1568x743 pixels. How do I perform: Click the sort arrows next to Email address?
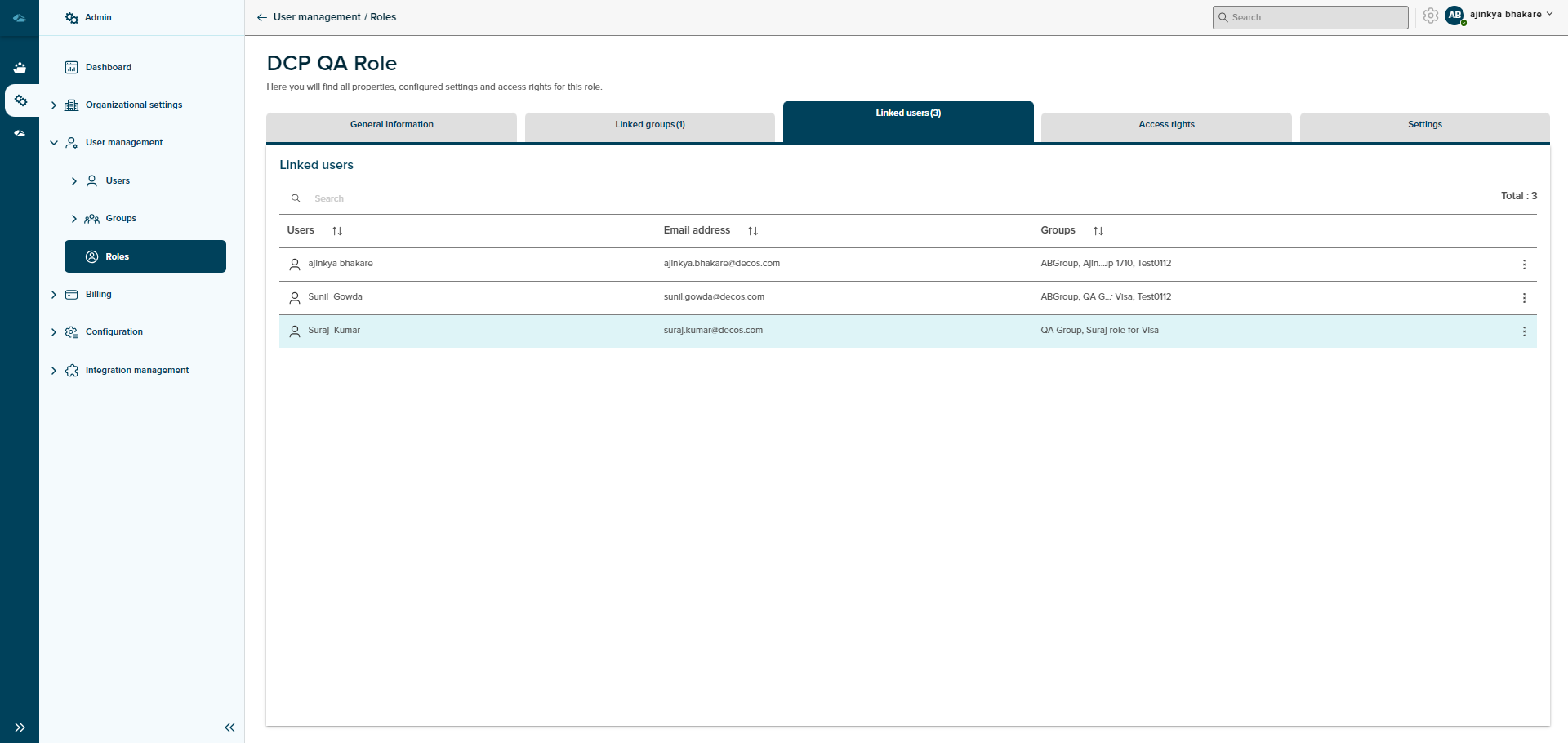[753, 230]
